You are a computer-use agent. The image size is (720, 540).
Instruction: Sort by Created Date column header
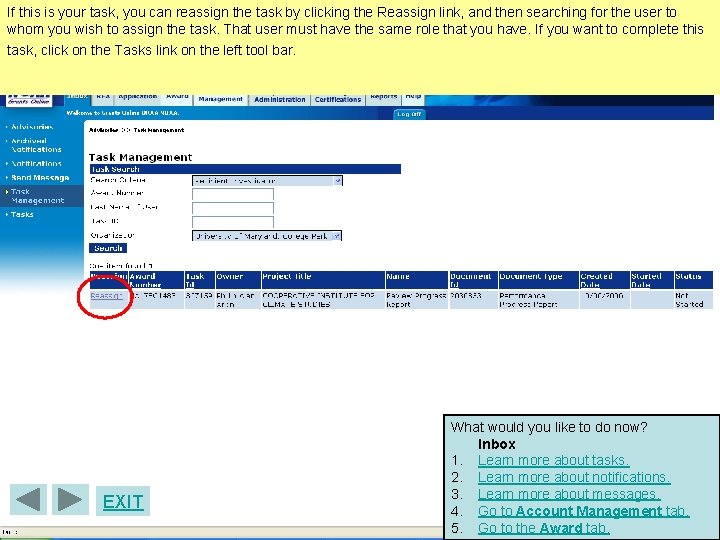pyautogui.click(x=604, y=280)
